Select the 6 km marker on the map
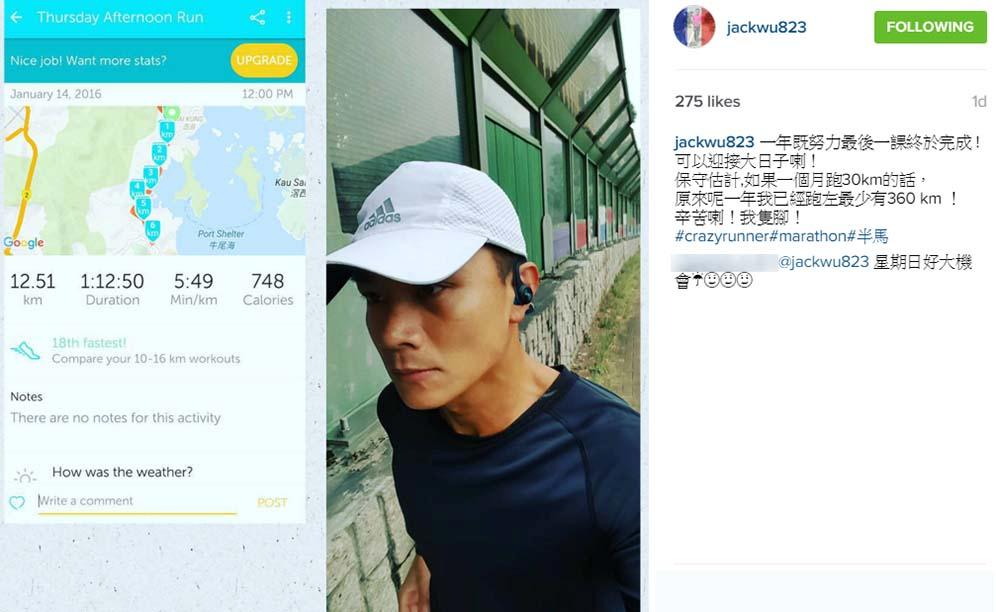The width and height of the screenshot is (996, 612). pyautogui.click(x=152, y=230)
